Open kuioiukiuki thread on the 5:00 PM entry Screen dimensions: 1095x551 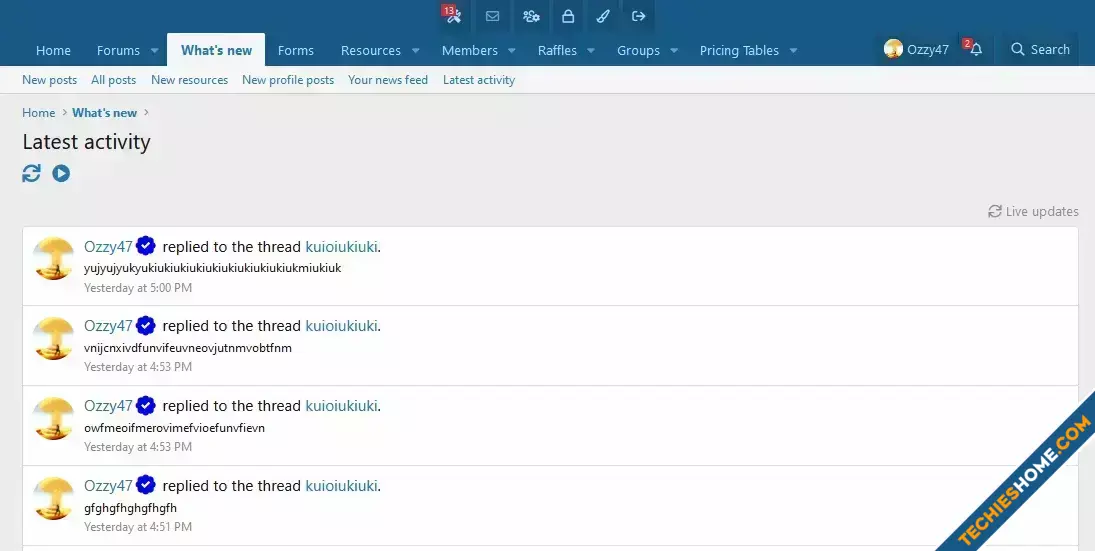(x=341, y=247)
